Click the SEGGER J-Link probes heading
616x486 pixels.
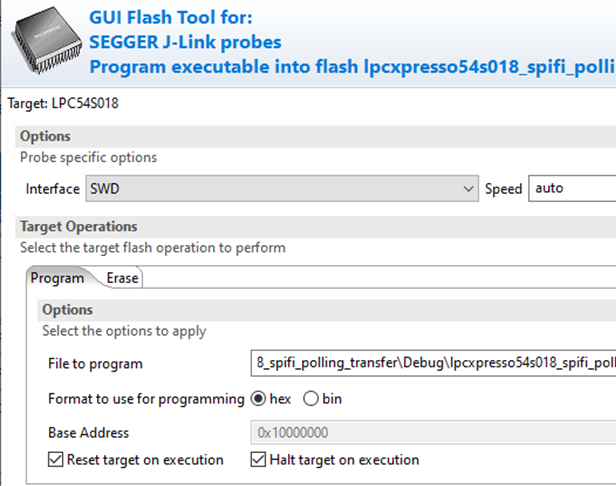185,42
